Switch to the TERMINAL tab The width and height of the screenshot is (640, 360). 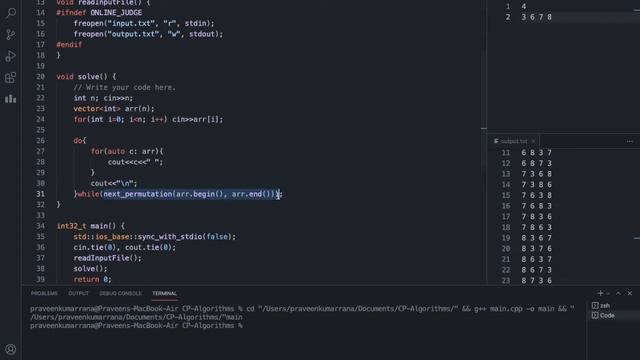pyautogui.click(x=164, y=293)
